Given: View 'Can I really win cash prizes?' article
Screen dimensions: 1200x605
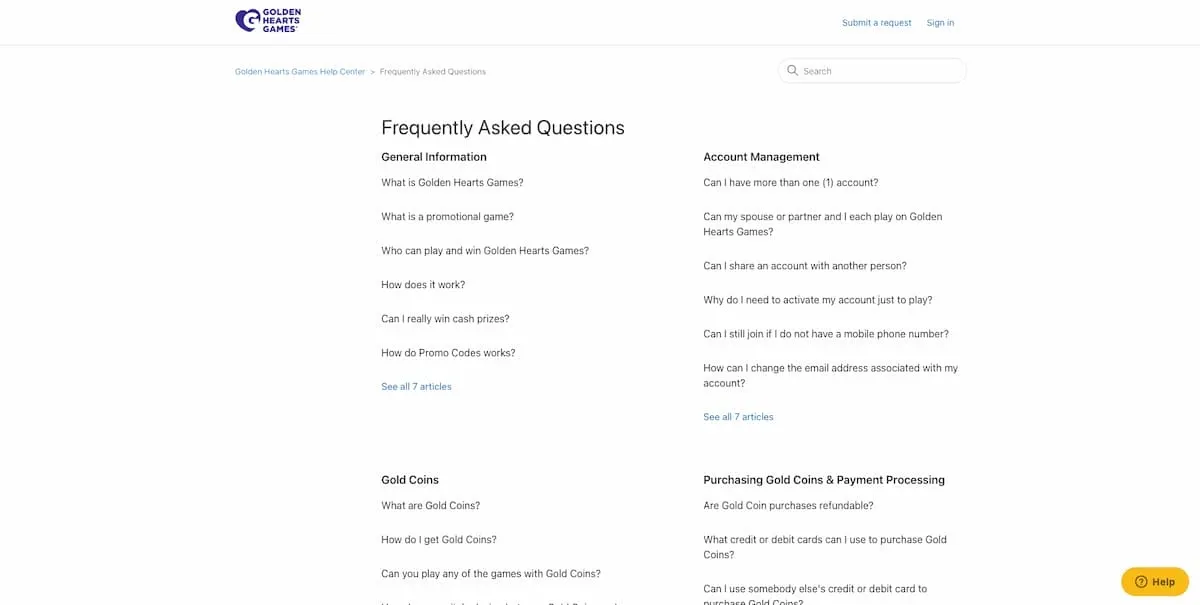Looking at the screenshot, I should pyautogui.click(x=445, y=318).
